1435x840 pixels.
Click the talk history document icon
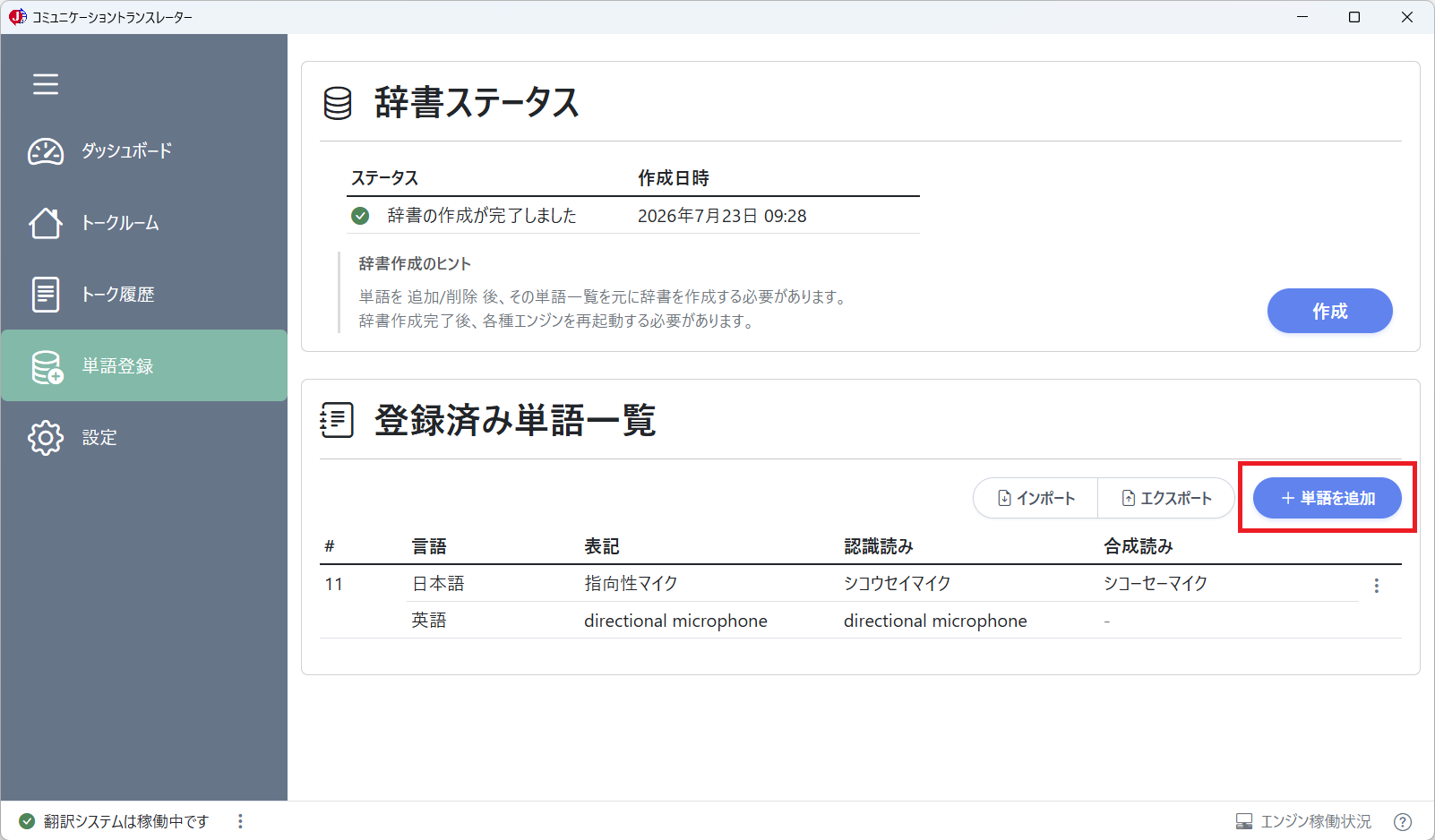[x=46, y=295]
